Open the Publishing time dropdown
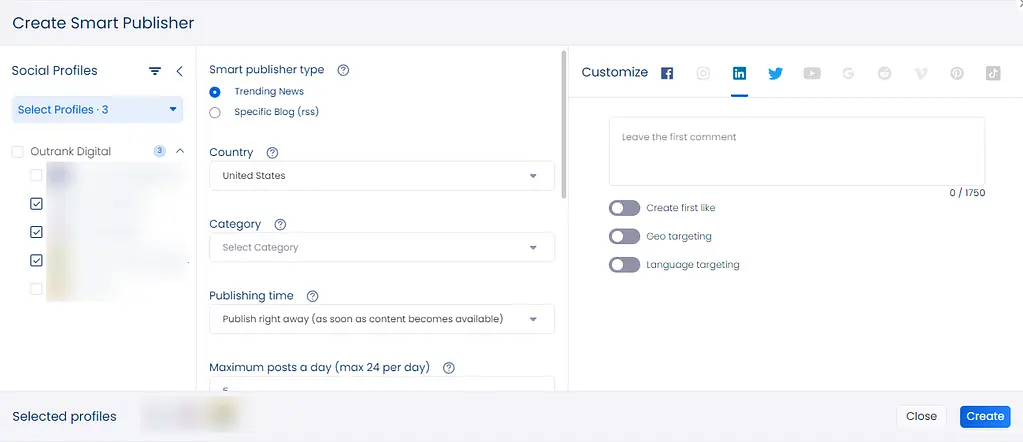 tap(381, 320)
